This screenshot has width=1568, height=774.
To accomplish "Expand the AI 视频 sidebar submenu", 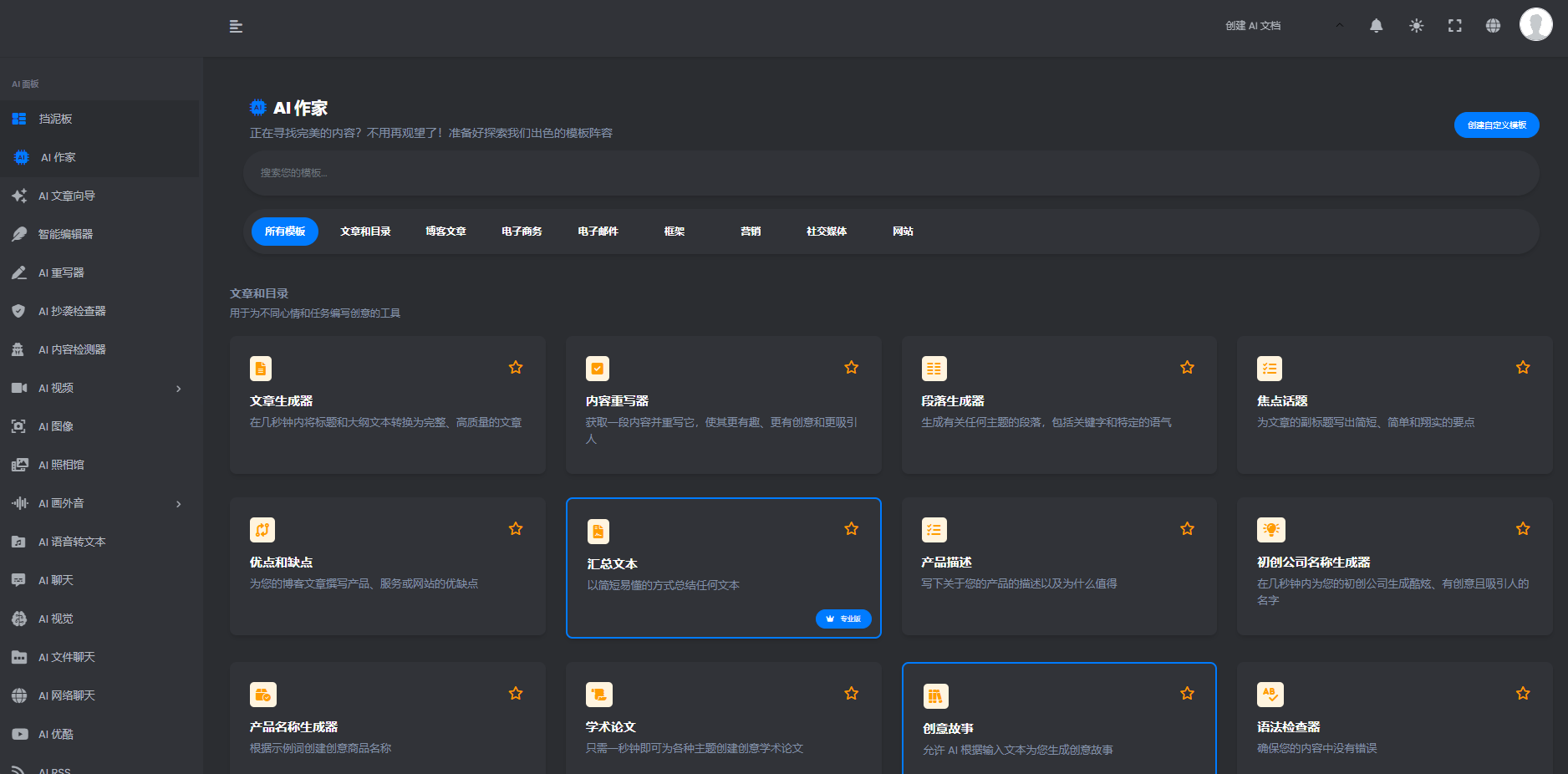I will point(178,389).
